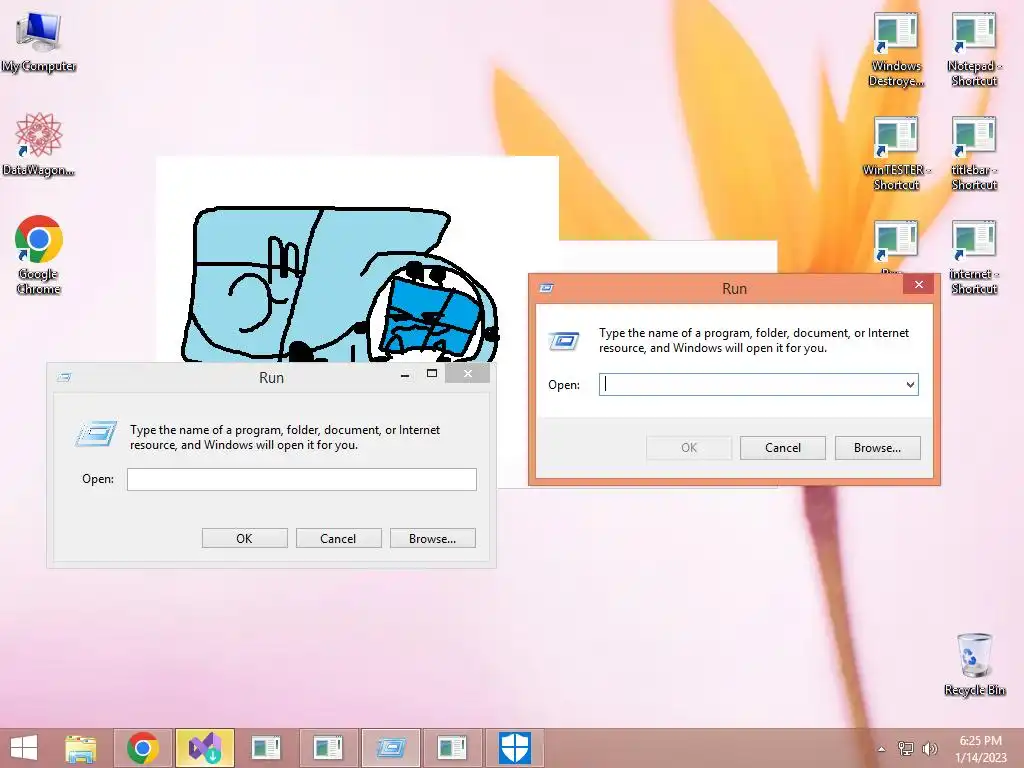Expand the Open dropdown arrow in orange Run dialog

tap(910, 384)
